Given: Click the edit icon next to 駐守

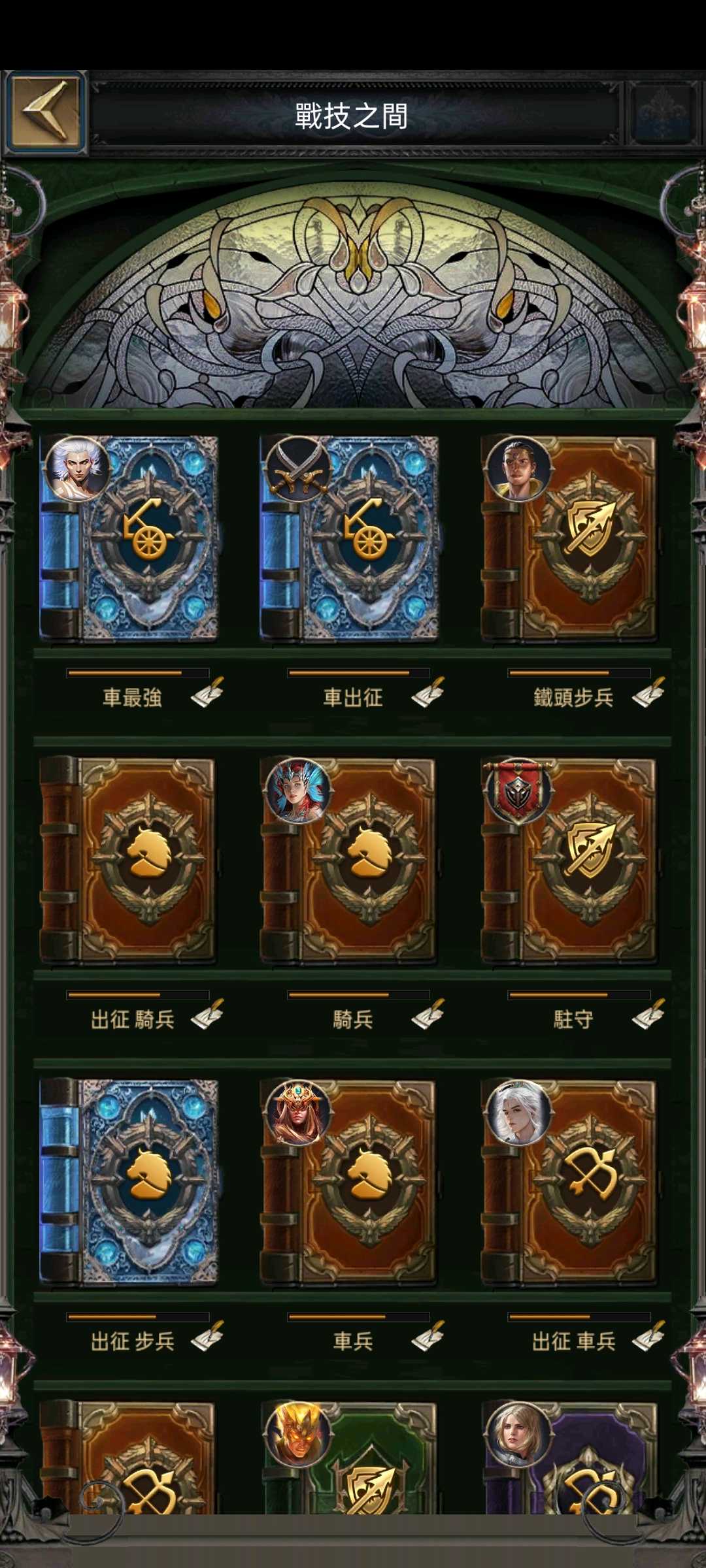Looking at the screenshot, I should click(x=648, y=1014).
